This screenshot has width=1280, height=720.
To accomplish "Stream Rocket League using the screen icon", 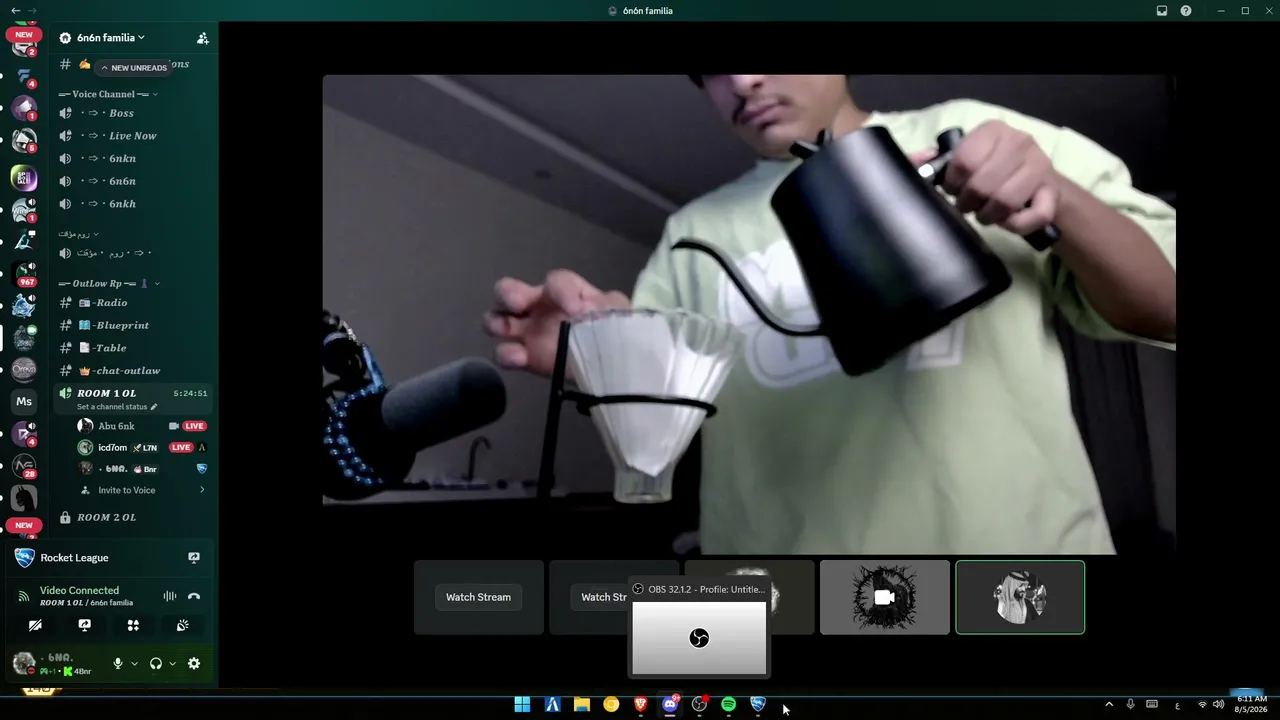I will (x=194, y=558).
